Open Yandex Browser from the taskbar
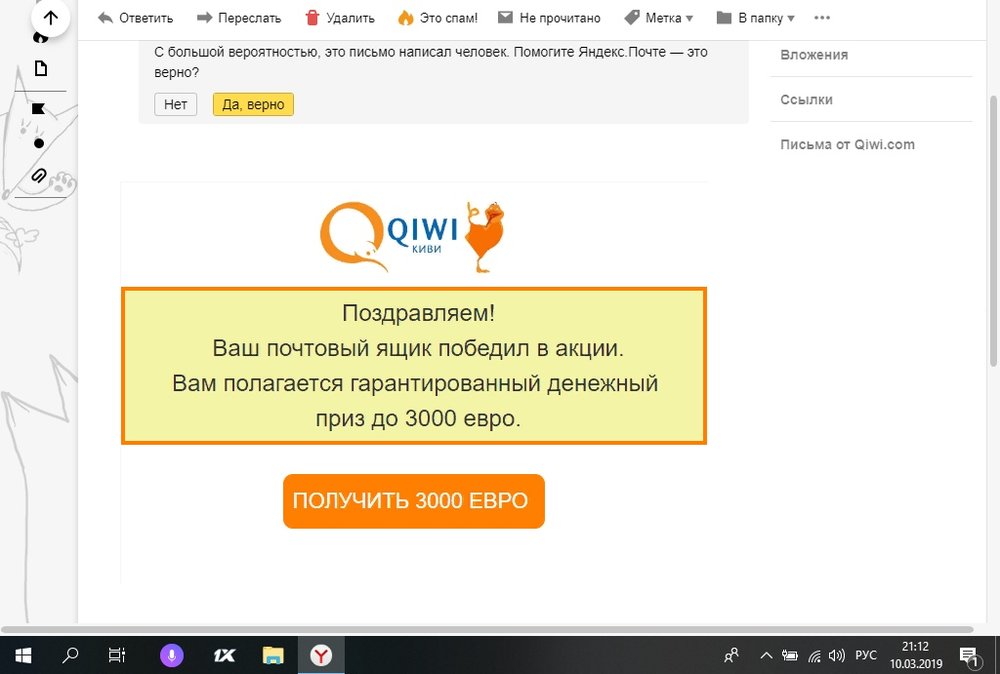The height and width of the screenshot is (674, 1000). click(321, 655)
